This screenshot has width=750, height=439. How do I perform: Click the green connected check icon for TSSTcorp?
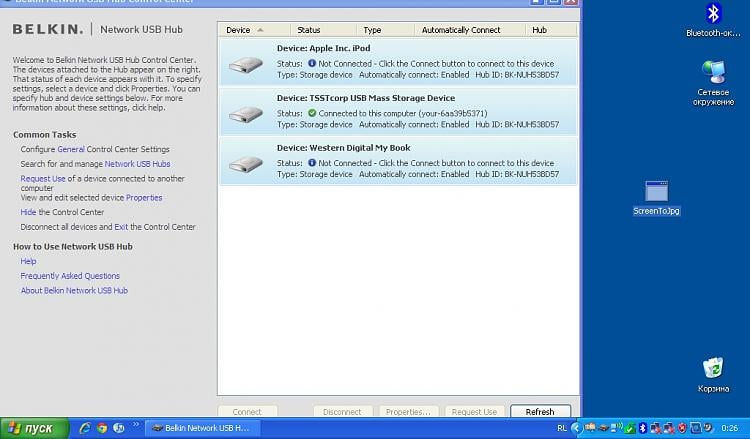(x=312, y=113)
